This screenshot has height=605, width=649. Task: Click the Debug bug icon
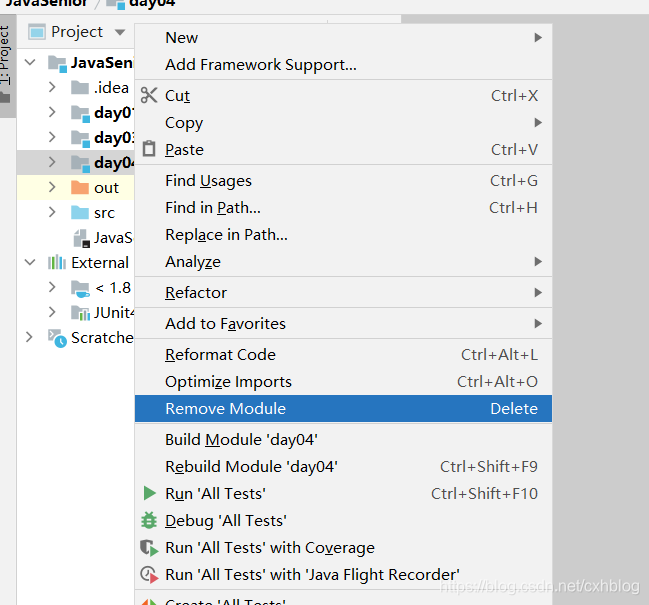[x=149, y=521]
